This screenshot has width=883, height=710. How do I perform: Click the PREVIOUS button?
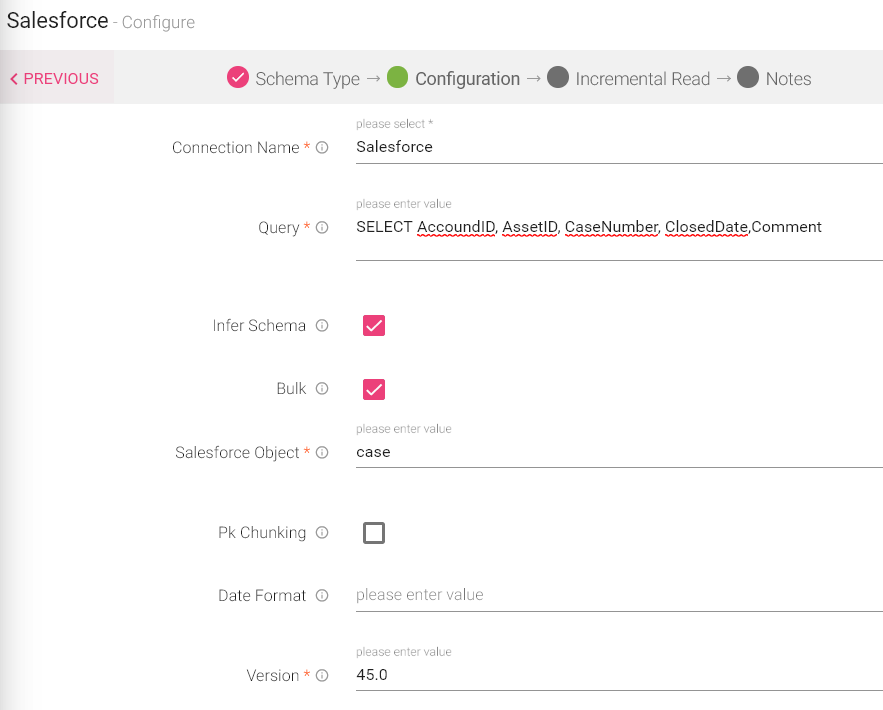(x=55, y=77)
